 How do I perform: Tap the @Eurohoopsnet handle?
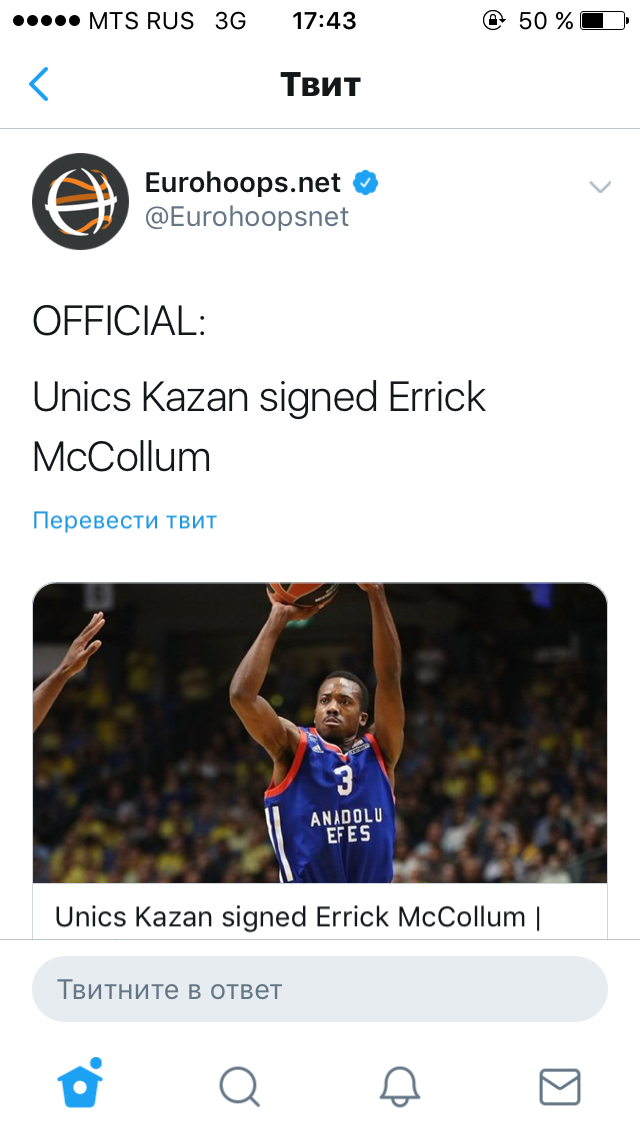click(x=246, y=217)
